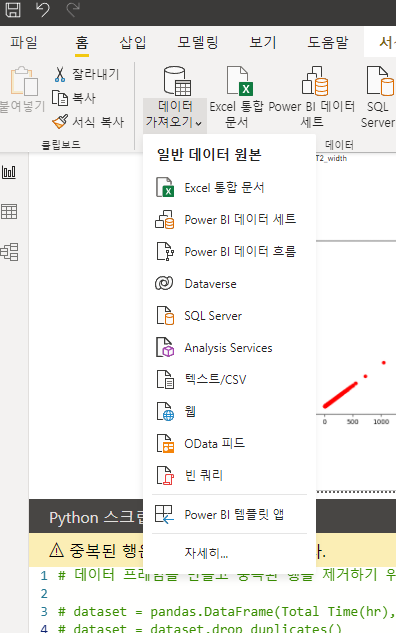Viewport: 396px width, 633px height.
Task: Choose Power BI 데이터 세트 menu entry
Action: [x=229, y=220]
